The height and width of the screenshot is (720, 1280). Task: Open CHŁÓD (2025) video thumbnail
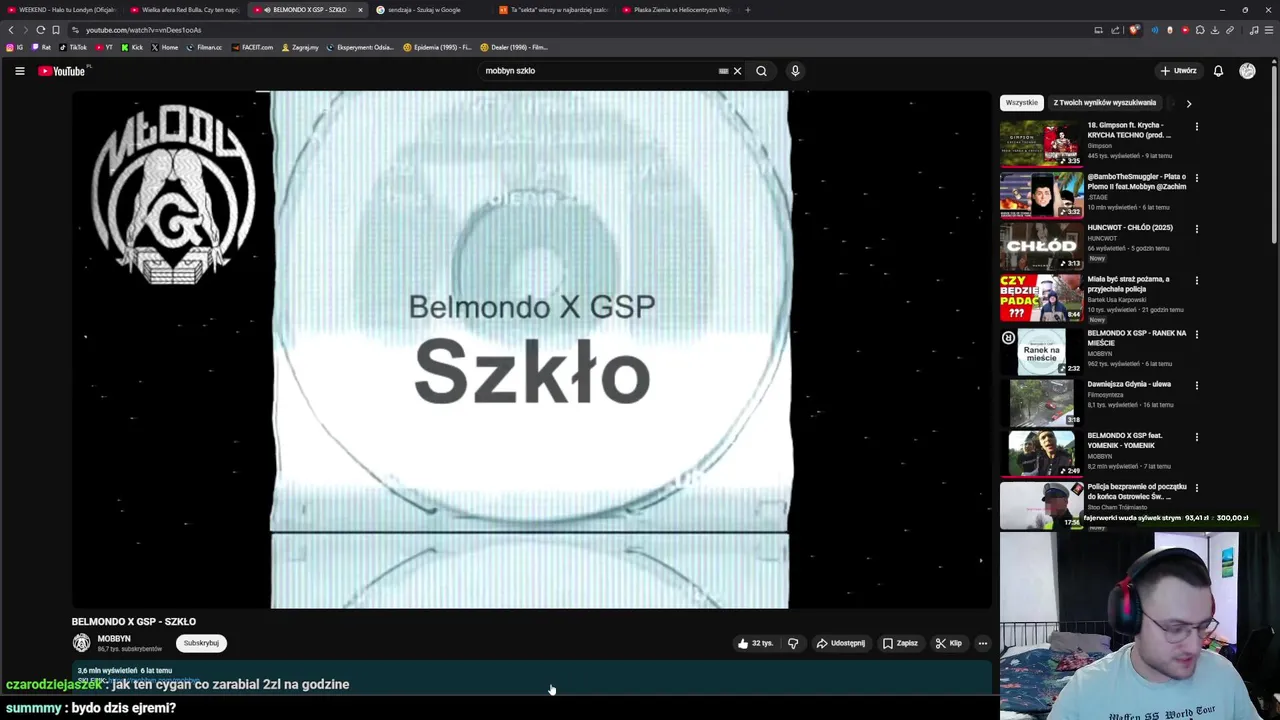(1041, 246)
